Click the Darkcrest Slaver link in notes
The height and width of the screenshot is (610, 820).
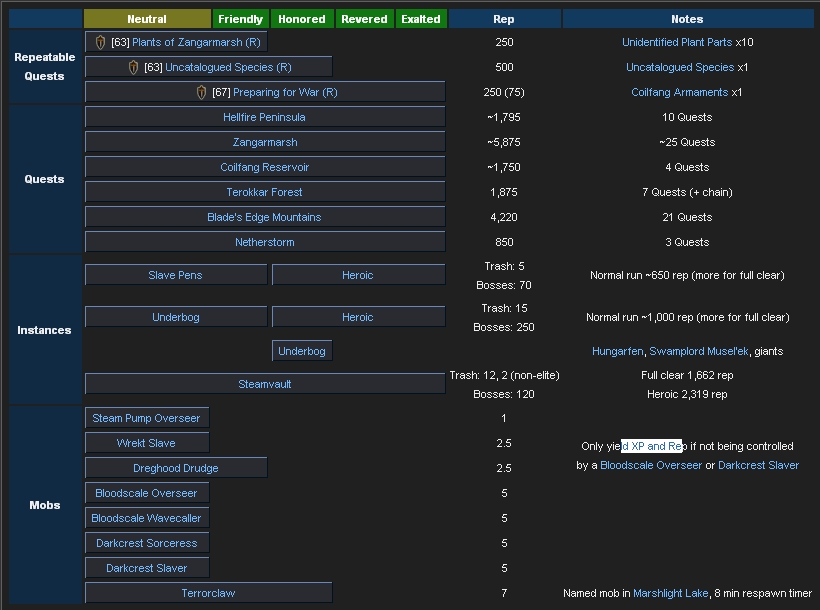[758, 466]
